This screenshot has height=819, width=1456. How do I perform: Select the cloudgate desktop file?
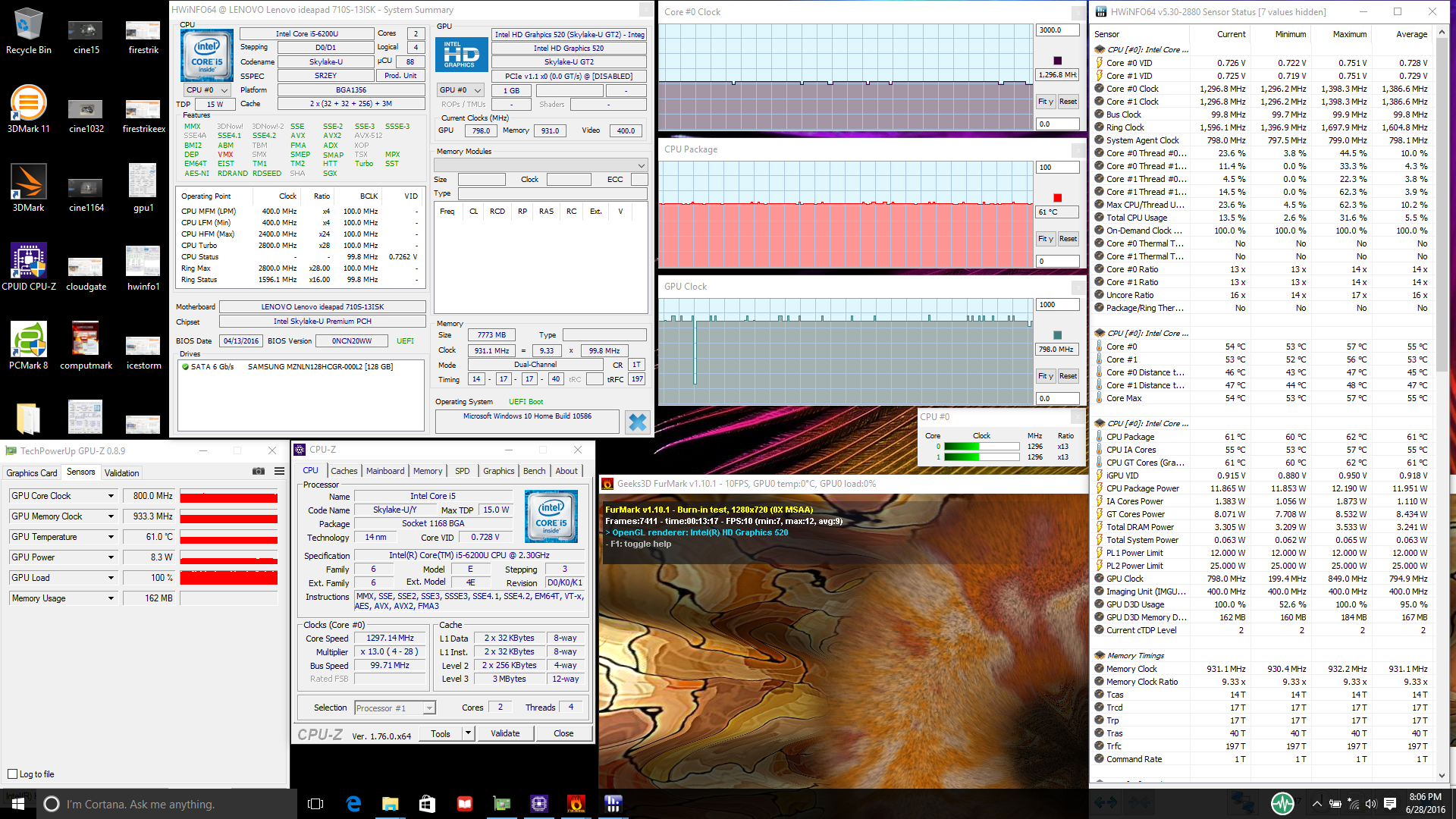point(86,273)
